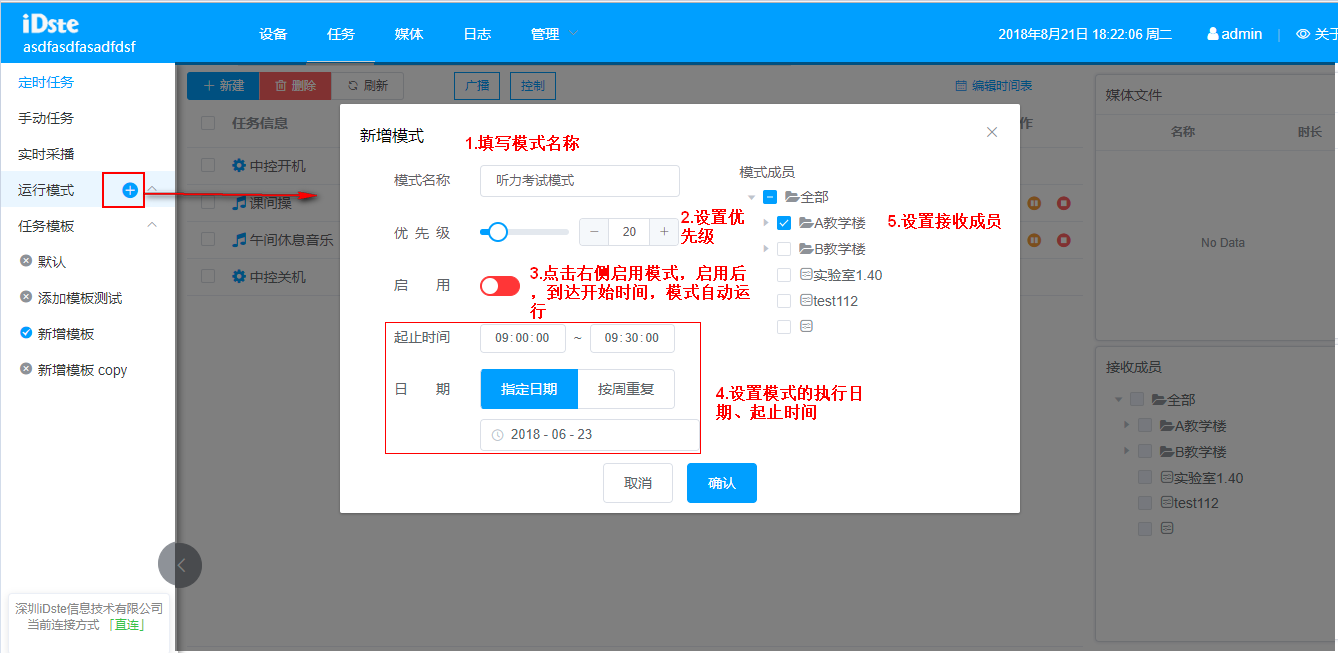
Task: Click the 09:30:00 end time field
Action: click(x=632, y=338)
